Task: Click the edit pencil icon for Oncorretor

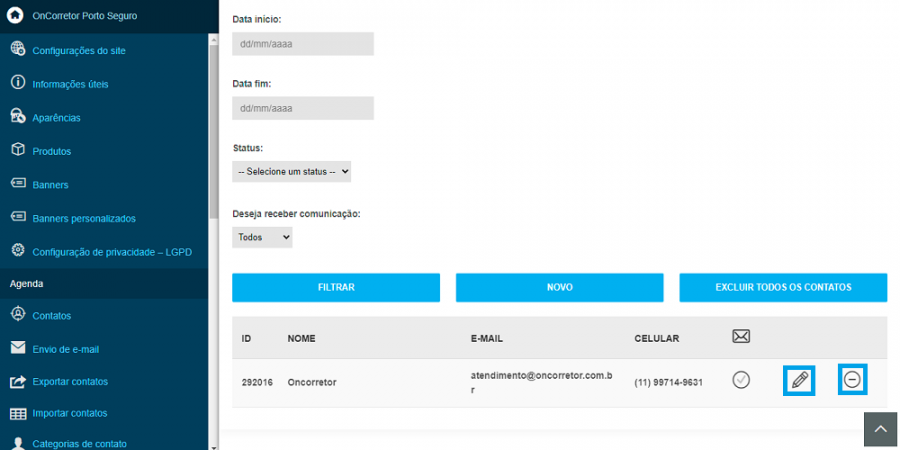Action: [x=798, y=380]
